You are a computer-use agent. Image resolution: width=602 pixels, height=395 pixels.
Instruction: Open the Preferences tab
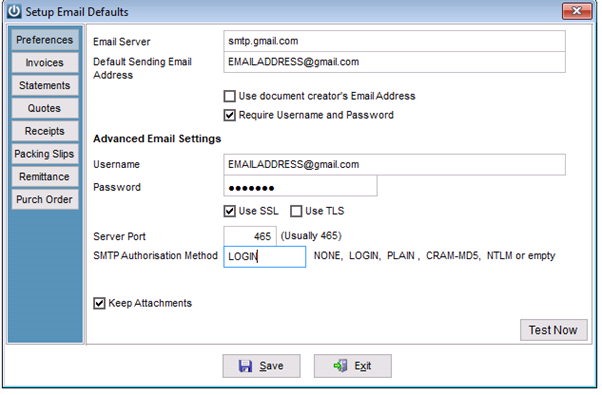click(45, 40)
